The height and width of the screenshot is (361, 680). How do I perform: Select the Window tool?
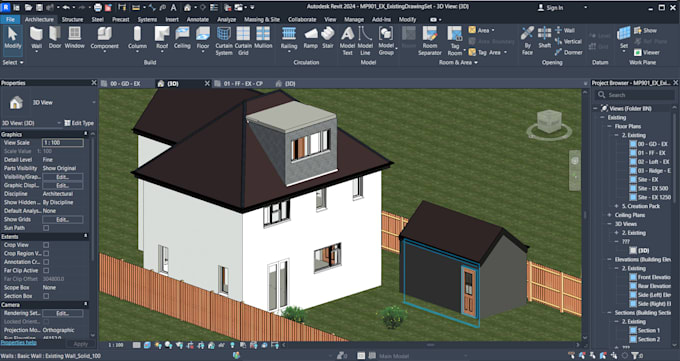[75, 37]
